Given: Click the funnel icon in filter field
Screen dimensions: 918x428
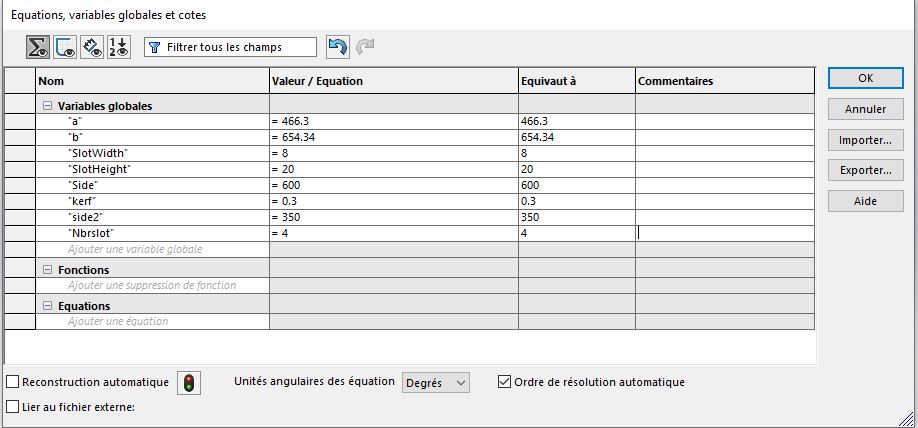Looking at the screenshot, I should click(155, 47).
